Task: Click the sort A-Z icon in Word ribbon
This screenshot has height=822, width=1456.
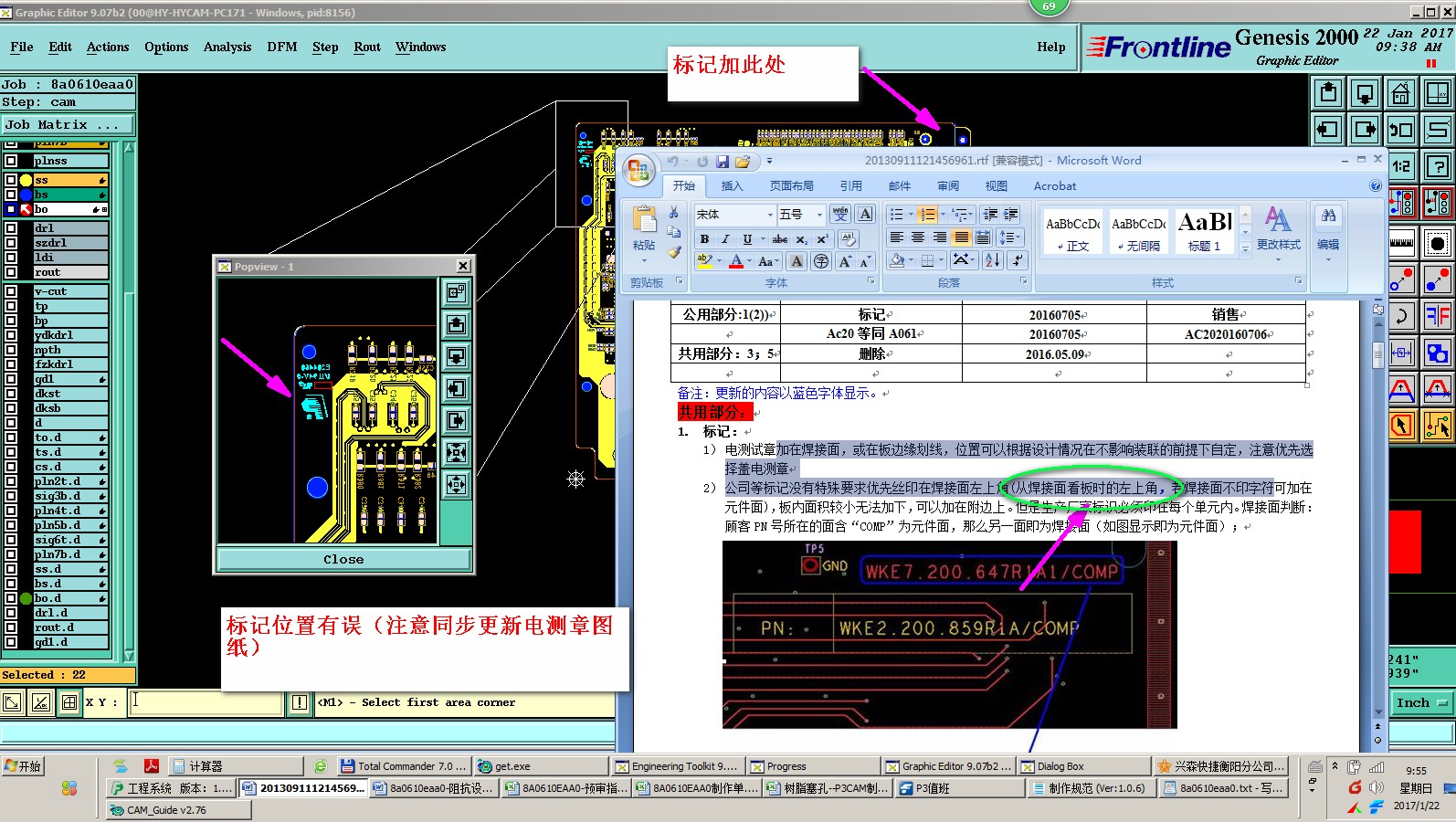Action: [992, 261]
